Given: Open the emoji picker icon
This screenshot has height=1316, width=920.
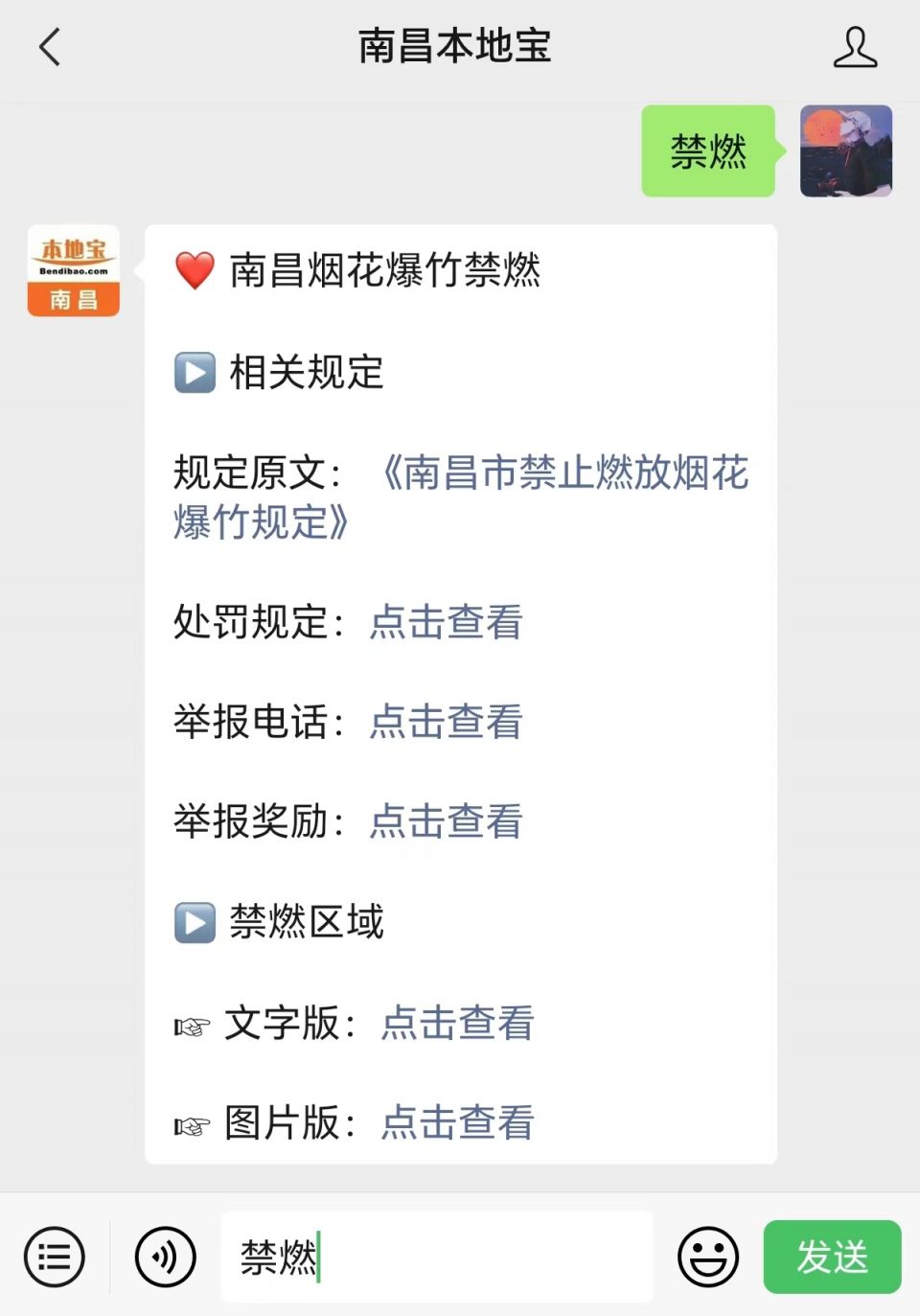Looking at the screenshot, I should (x=708, y=1257).
